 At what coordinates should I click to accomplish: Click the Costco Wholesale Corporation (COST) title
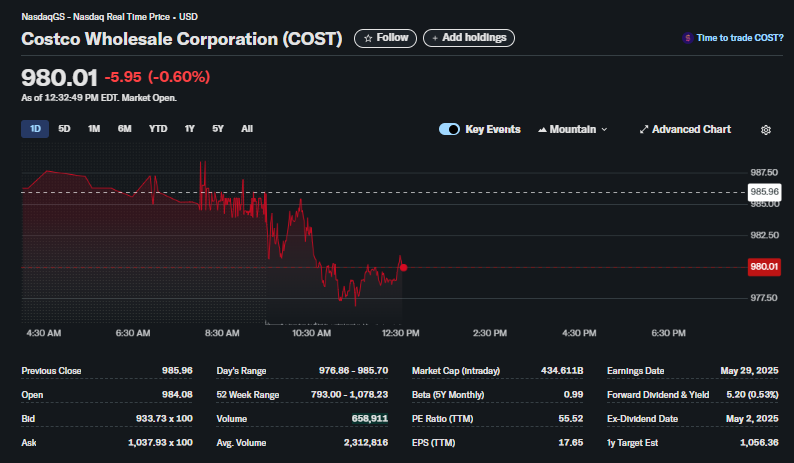click(182, 39)
